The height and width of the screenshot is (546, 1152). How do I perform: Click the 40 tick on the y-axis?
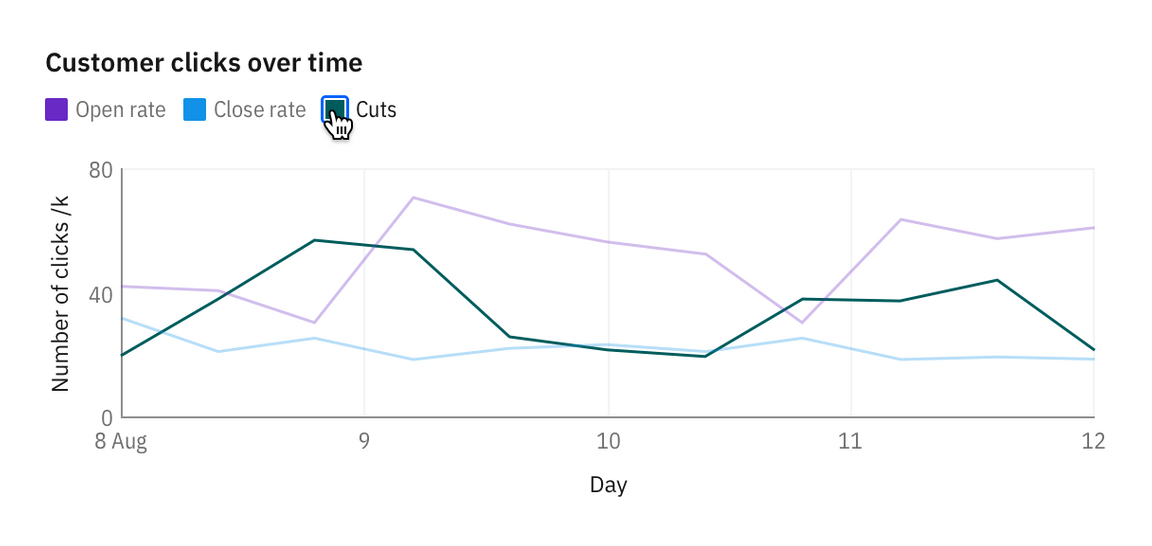pos(100,294)
